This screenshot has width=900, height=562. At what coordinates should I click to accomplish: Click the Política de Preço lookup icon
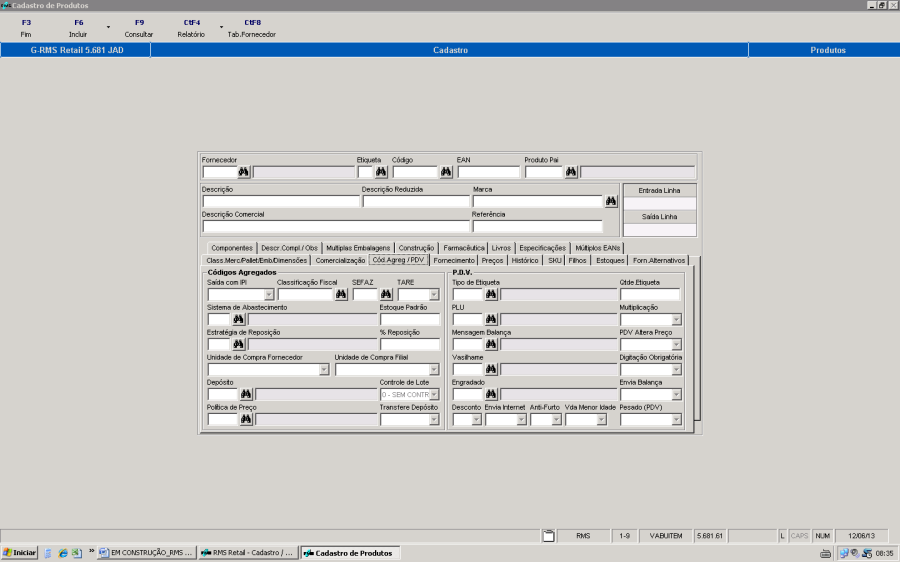[245, 420]
